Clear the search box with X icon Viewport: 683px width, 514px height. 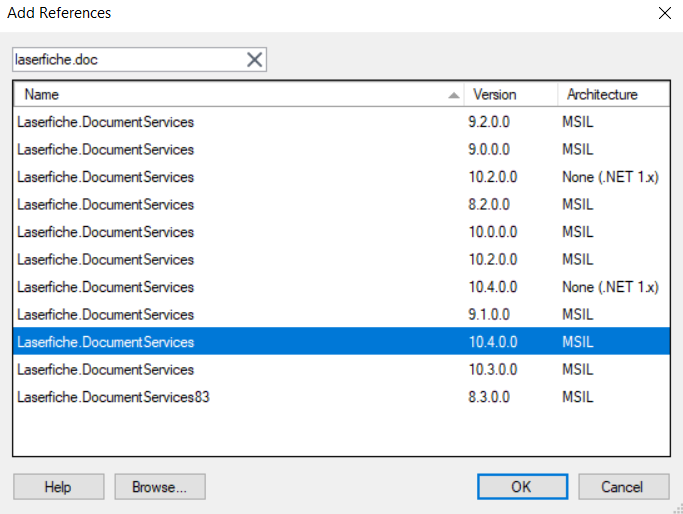click(x=254, y=59)
